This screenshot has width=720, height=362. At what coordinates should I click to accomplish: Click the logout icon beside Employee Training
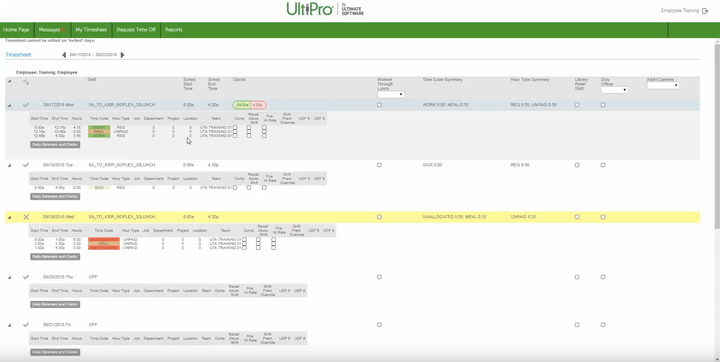(705, 11)
